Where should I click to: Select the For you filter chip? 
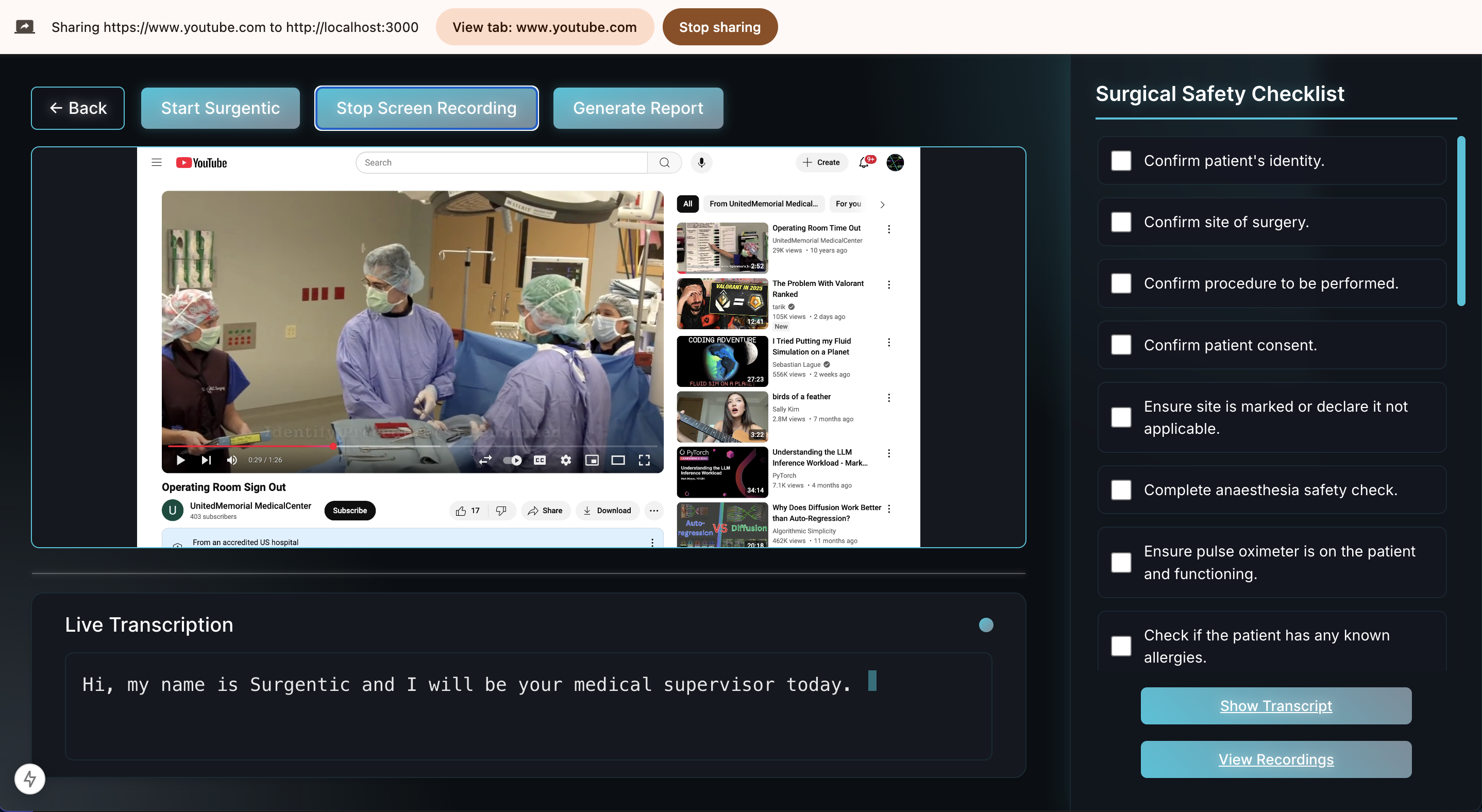coord(848,204)
